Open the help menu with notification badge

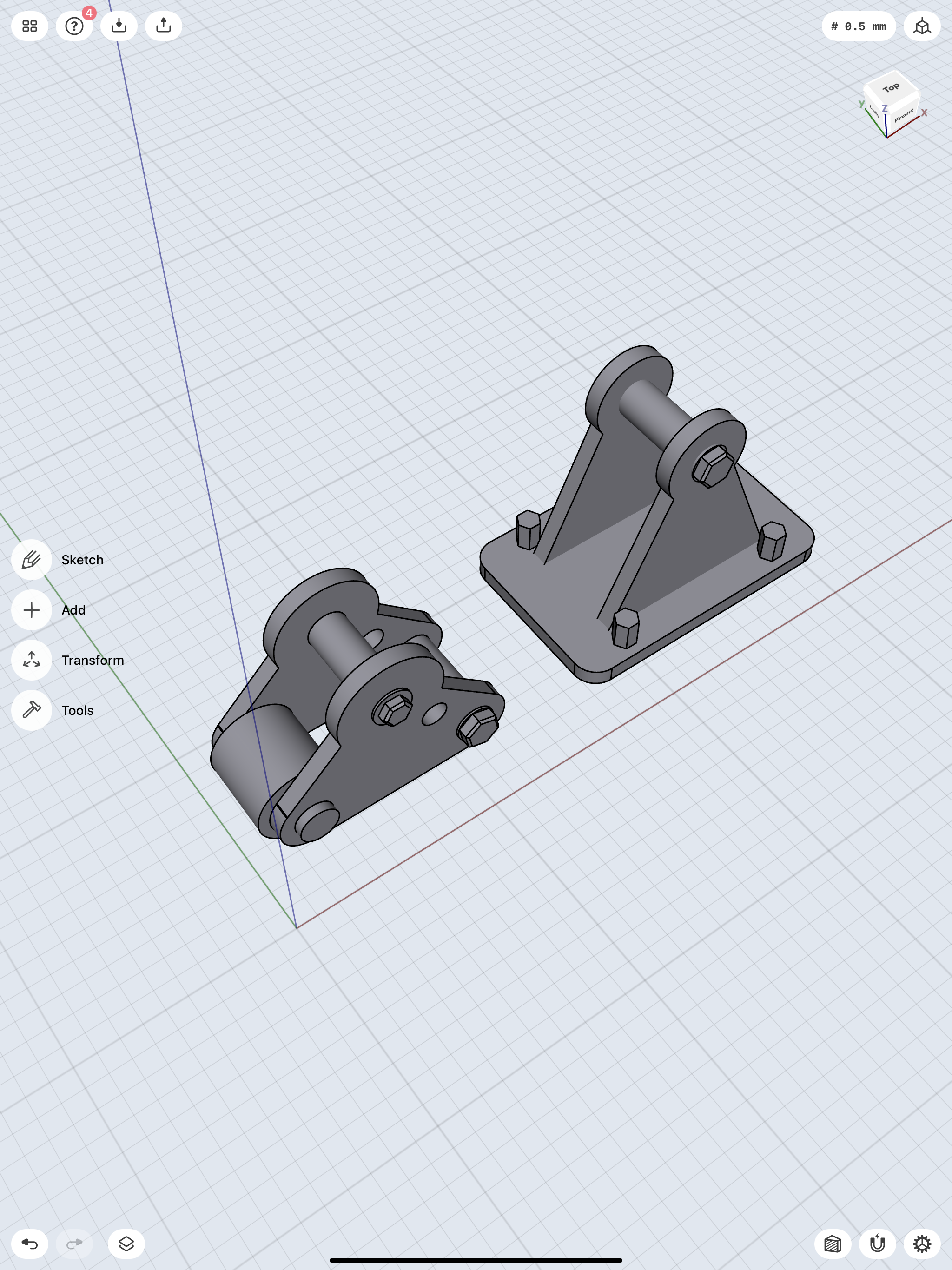coord(74,26)
